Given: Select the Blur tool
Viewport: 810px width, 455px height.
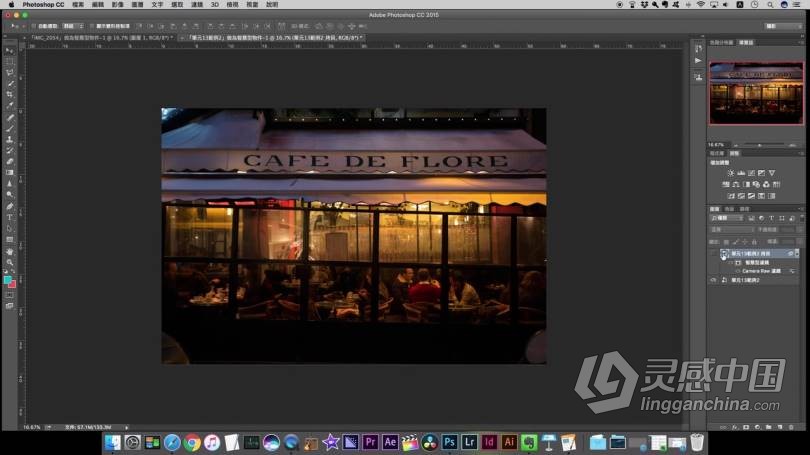Looking at the screenshot, I should [x=9, y=184].
